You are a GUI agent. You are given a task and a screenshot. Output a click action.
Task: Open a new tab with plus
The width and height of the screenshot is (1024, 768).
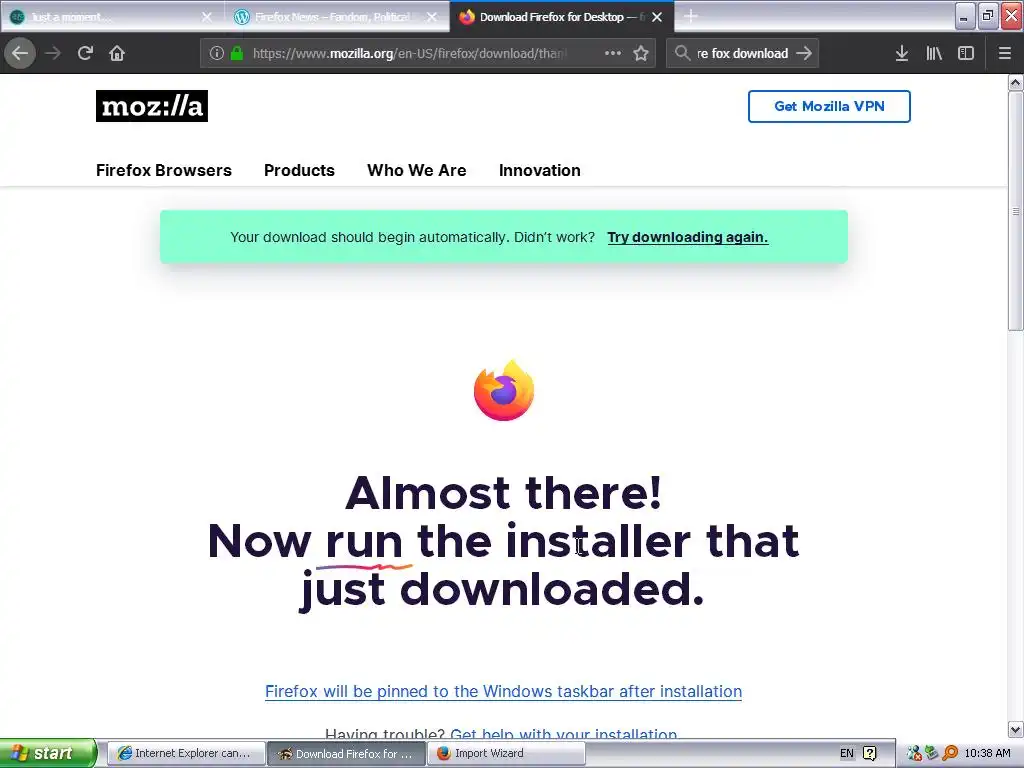point(690,16)
